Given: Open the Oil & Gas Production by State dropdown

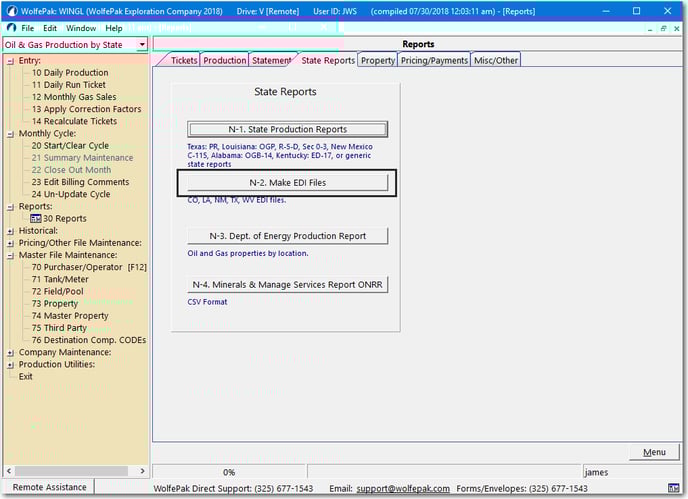Looking at the screenshot, I should (142, 44).
